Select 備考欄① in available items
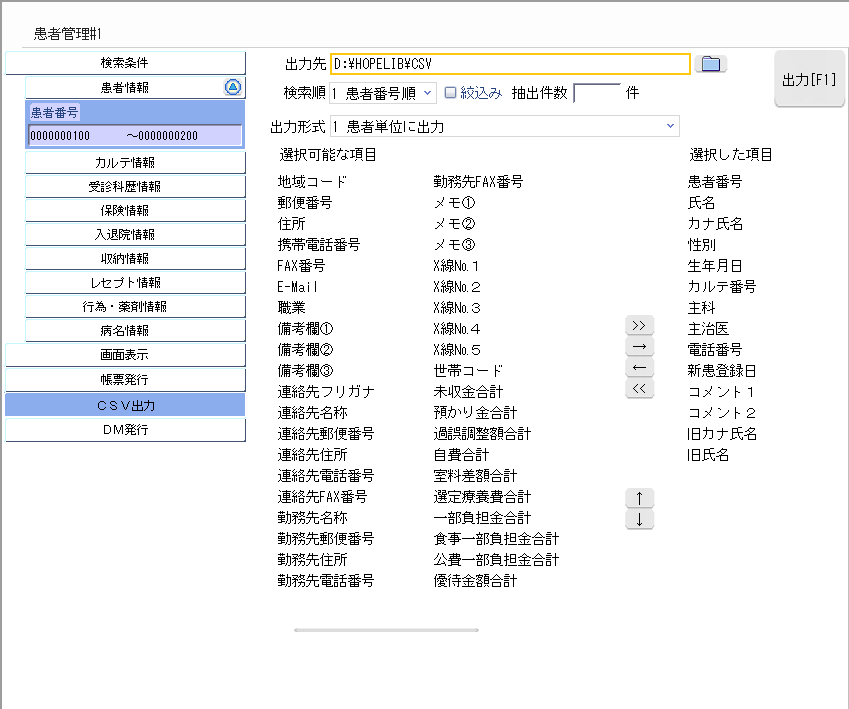Screen dimensions: 849x709 point(305,329)
